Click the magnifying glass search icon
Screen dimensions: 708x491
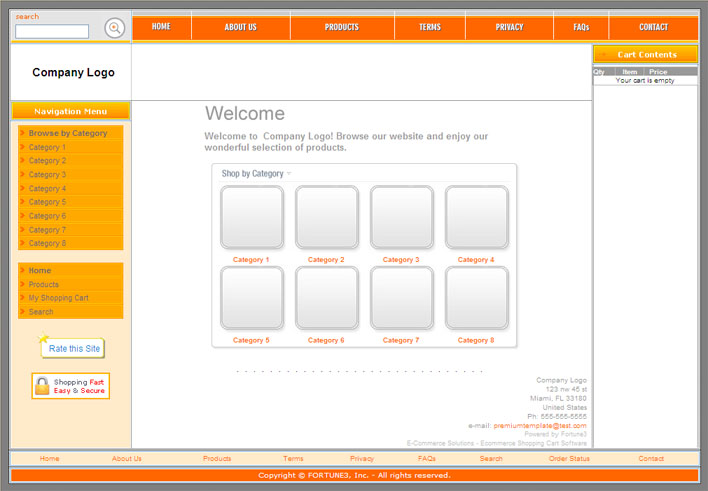[x=115, y=29]
